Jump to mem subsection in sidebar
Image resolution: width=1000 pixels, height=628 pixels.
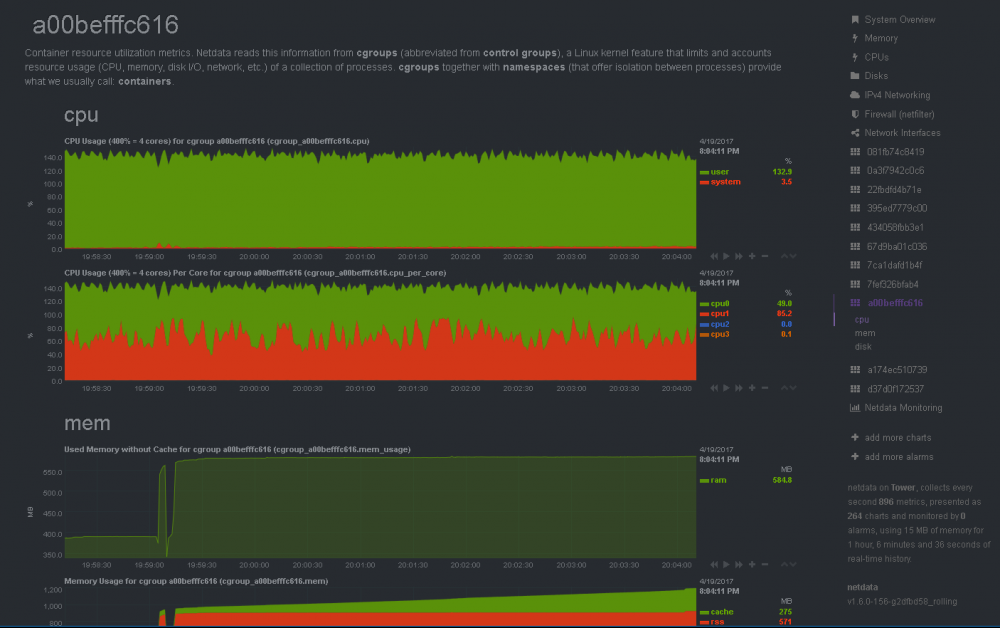(865, 333)
